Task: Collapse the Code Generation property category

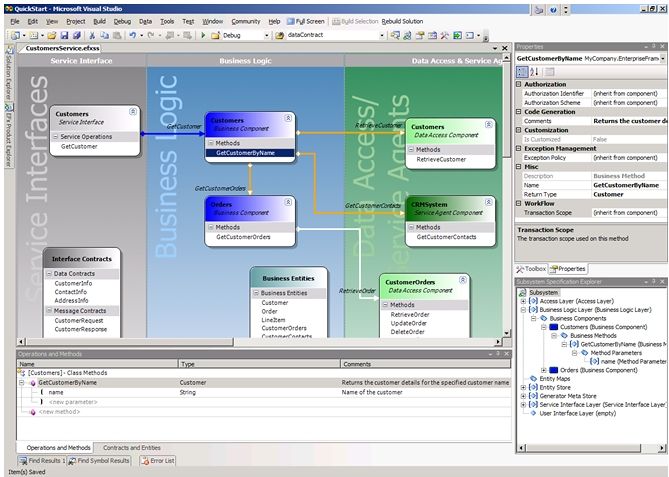Action: coord(519,112)
